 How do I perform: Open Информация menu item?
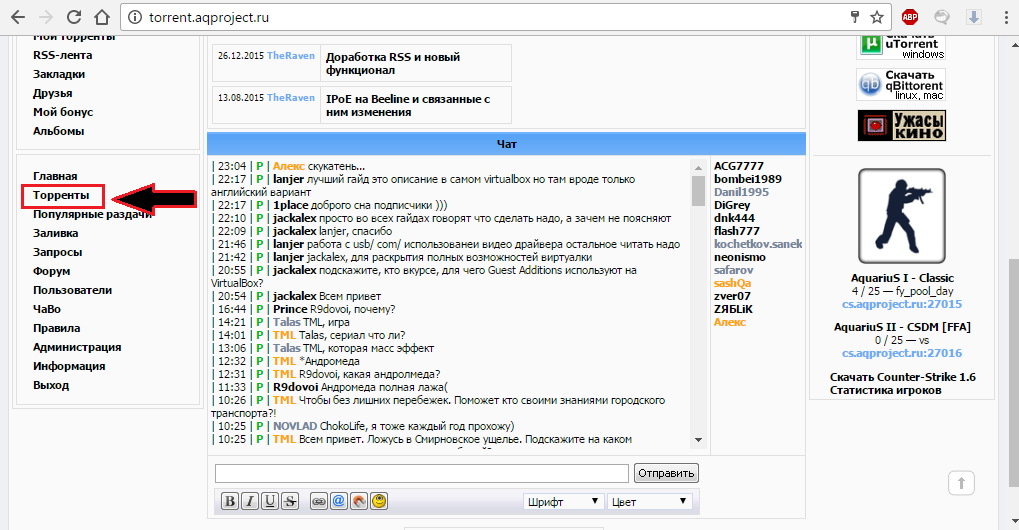pyautogui.click(x=69, y=366)
